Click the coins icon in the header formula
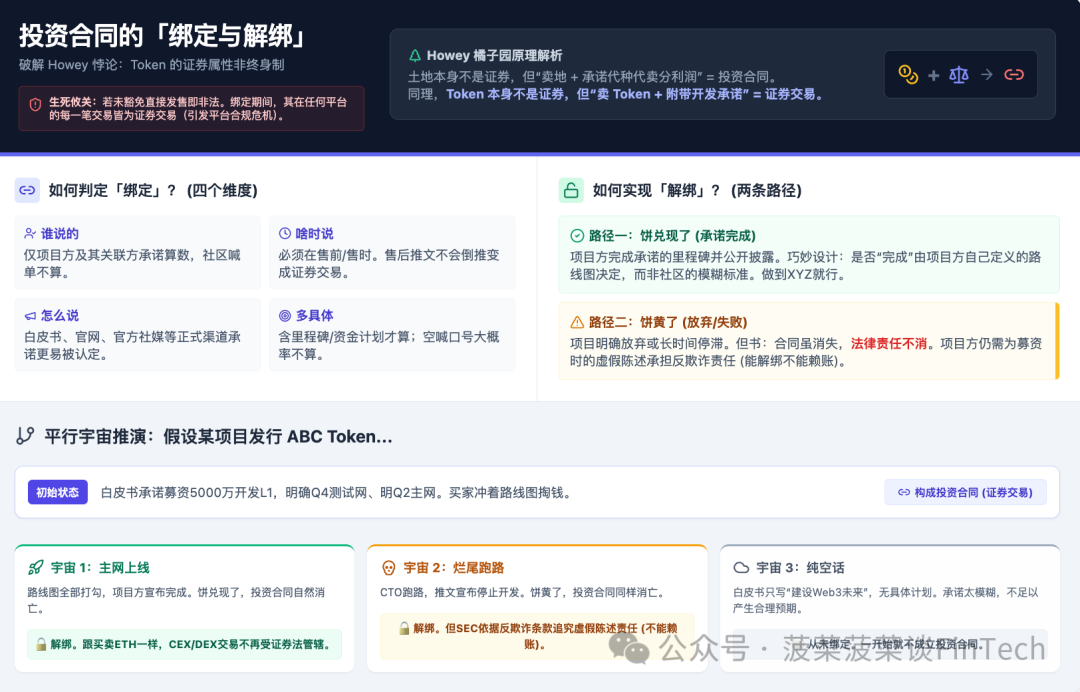This screenshot has height=692, width=1080. [x=908, y=75]
